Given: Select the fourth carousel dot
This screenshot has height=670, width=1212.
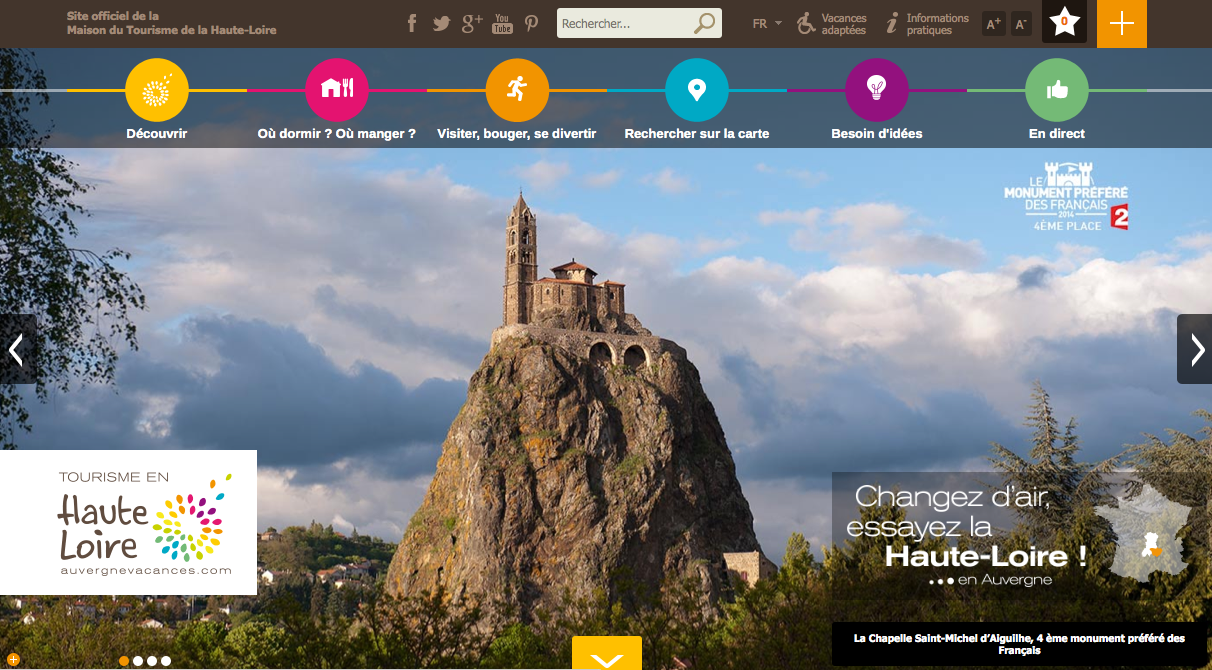Looking at the screenshot, I should [166, 661].
